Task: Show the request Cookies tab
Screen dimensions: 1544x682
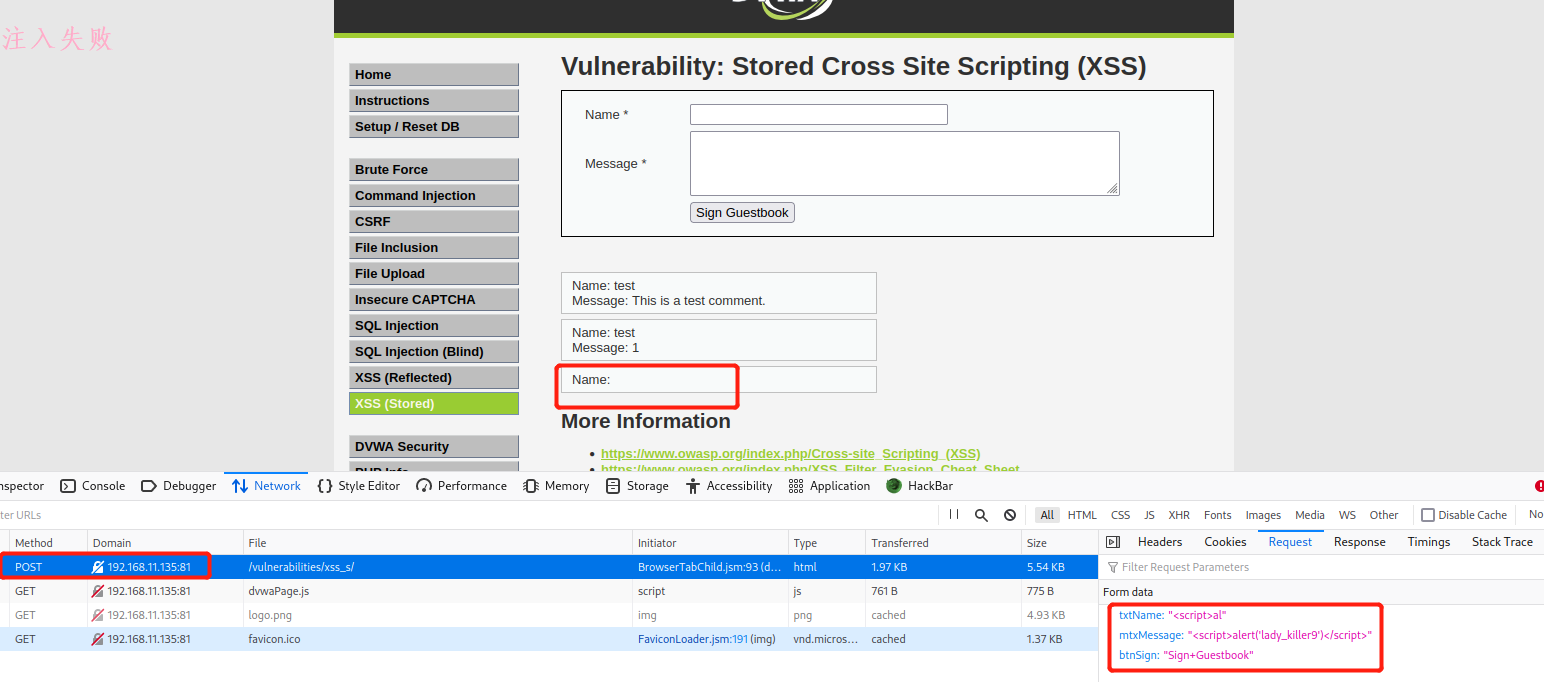Action: coord(1225,542)
